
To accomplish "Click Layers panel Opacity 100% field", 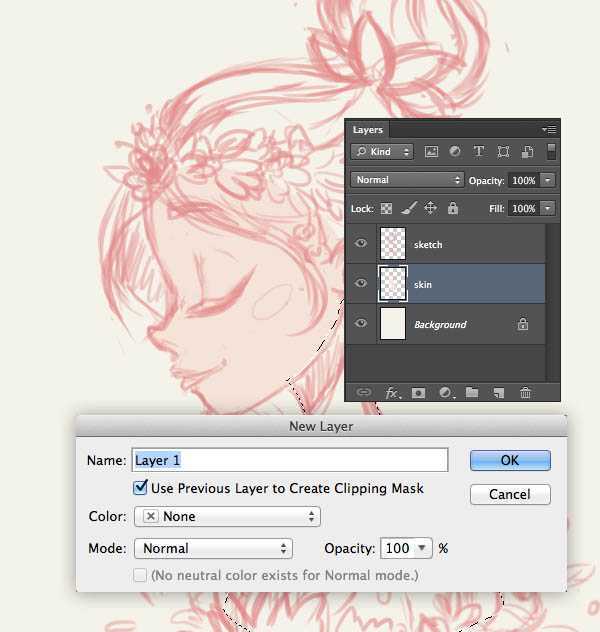I will click(x=524, y=180).
